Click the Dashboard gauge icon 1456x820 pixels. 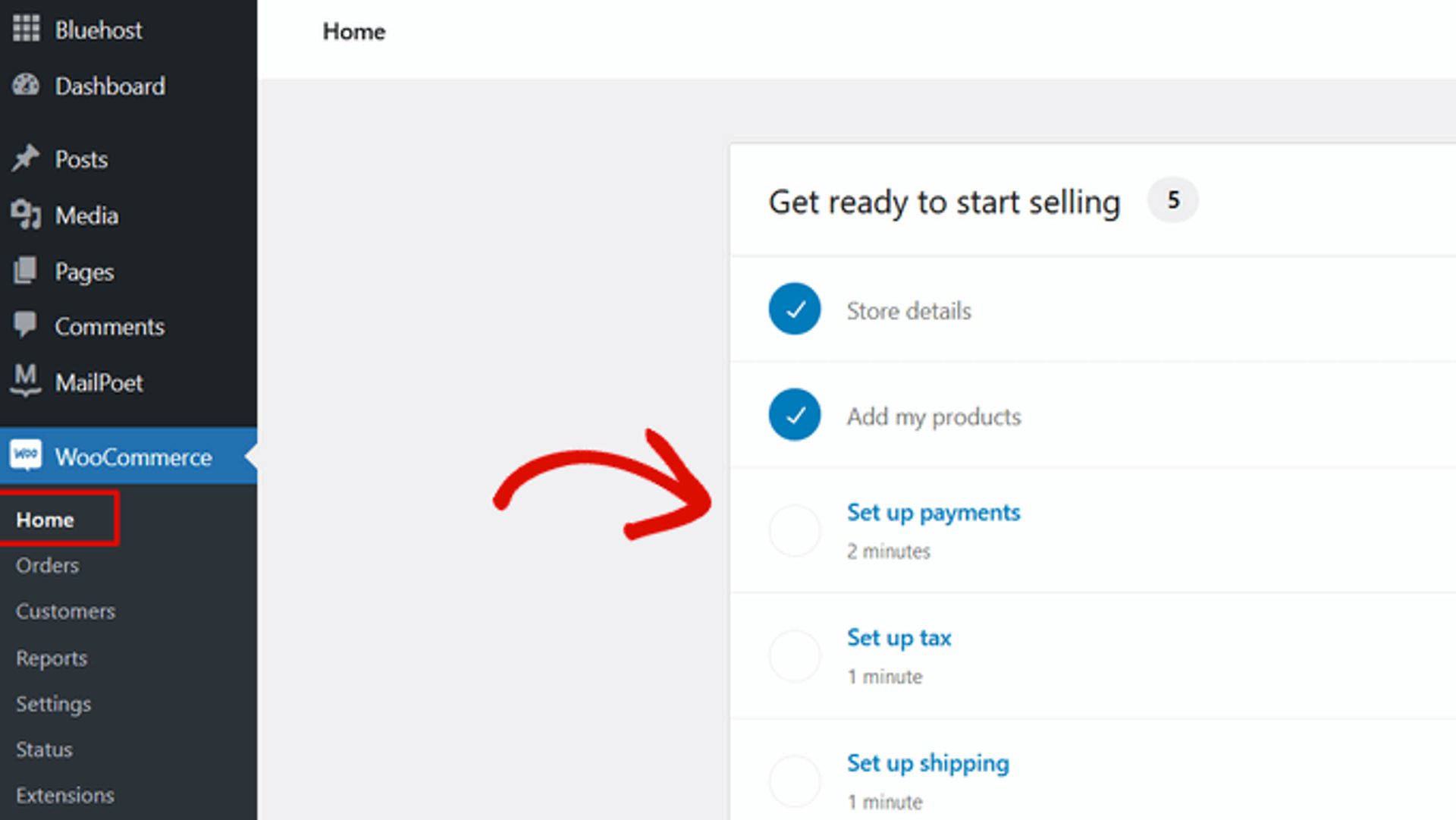click(26, 86)
